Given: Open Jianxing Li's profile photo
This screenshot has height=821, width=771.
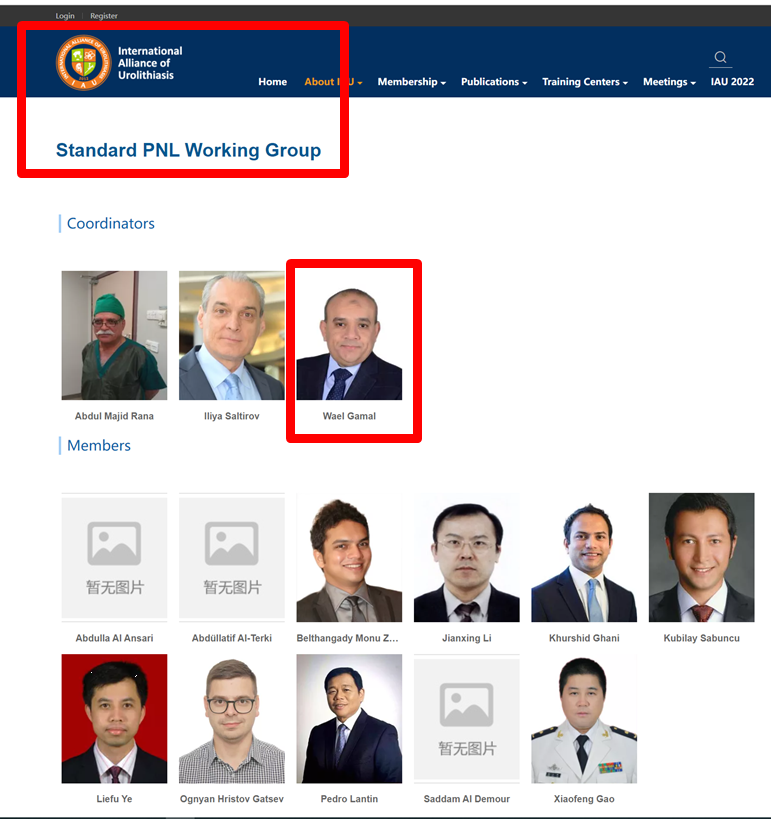Looking at the screenshot, I should pyautogui.click(x=467, y=558).
